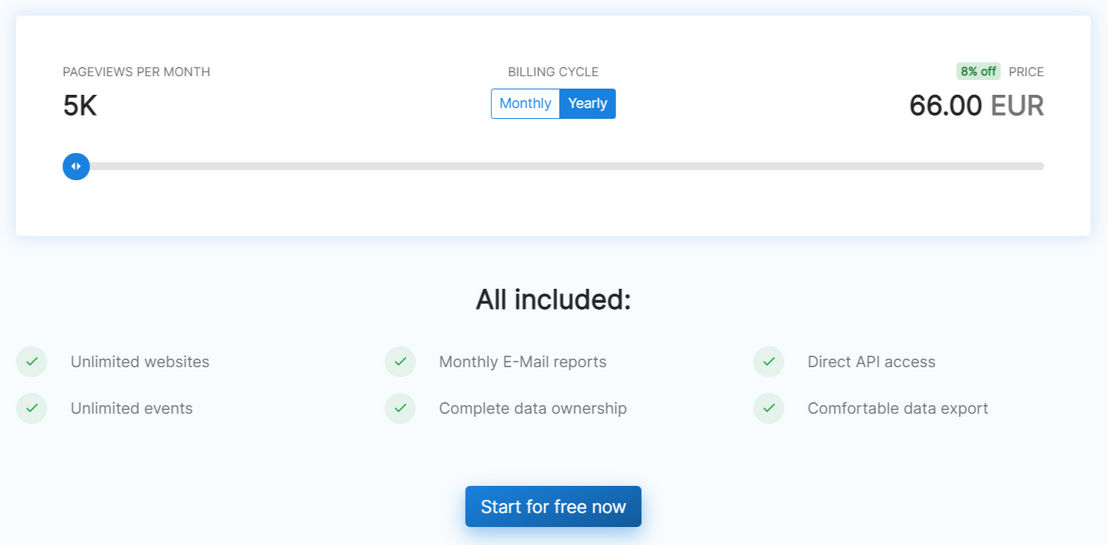
Task: Click checkmark icon beside Comfortable data export
Action: pyautogui.click(x=769, y=409)
